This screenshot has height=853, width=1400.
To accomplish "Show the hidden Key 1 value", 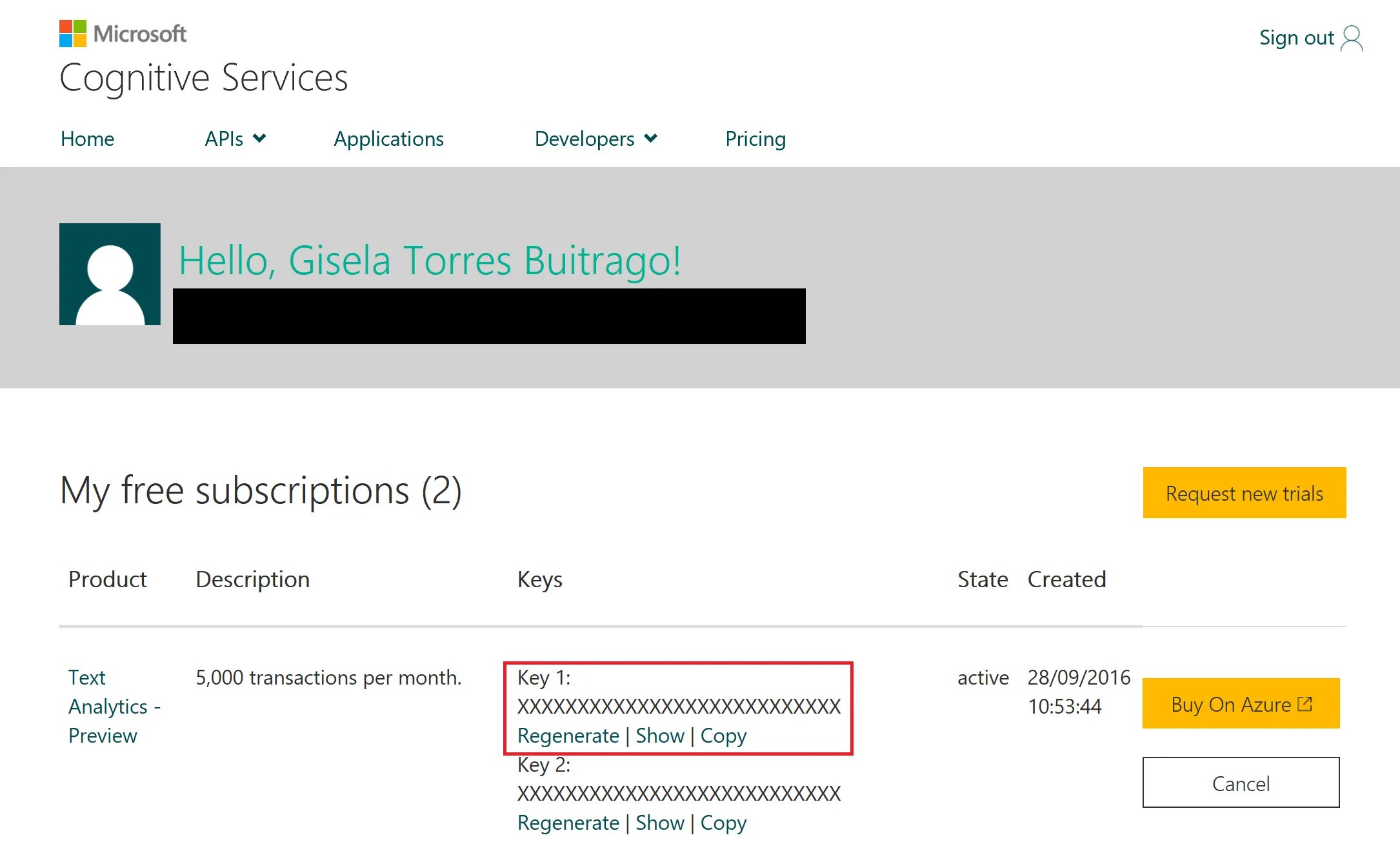I will click(660, 736).
